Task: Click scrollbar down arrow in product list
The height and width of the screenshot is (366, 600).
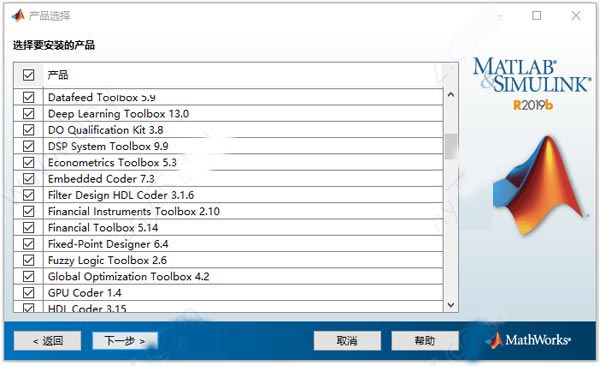Action: 451,305
